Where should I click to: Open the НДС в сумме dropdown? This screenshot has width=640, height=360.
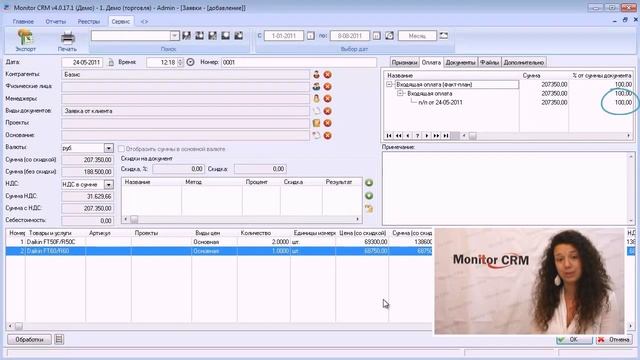[108, 185]
